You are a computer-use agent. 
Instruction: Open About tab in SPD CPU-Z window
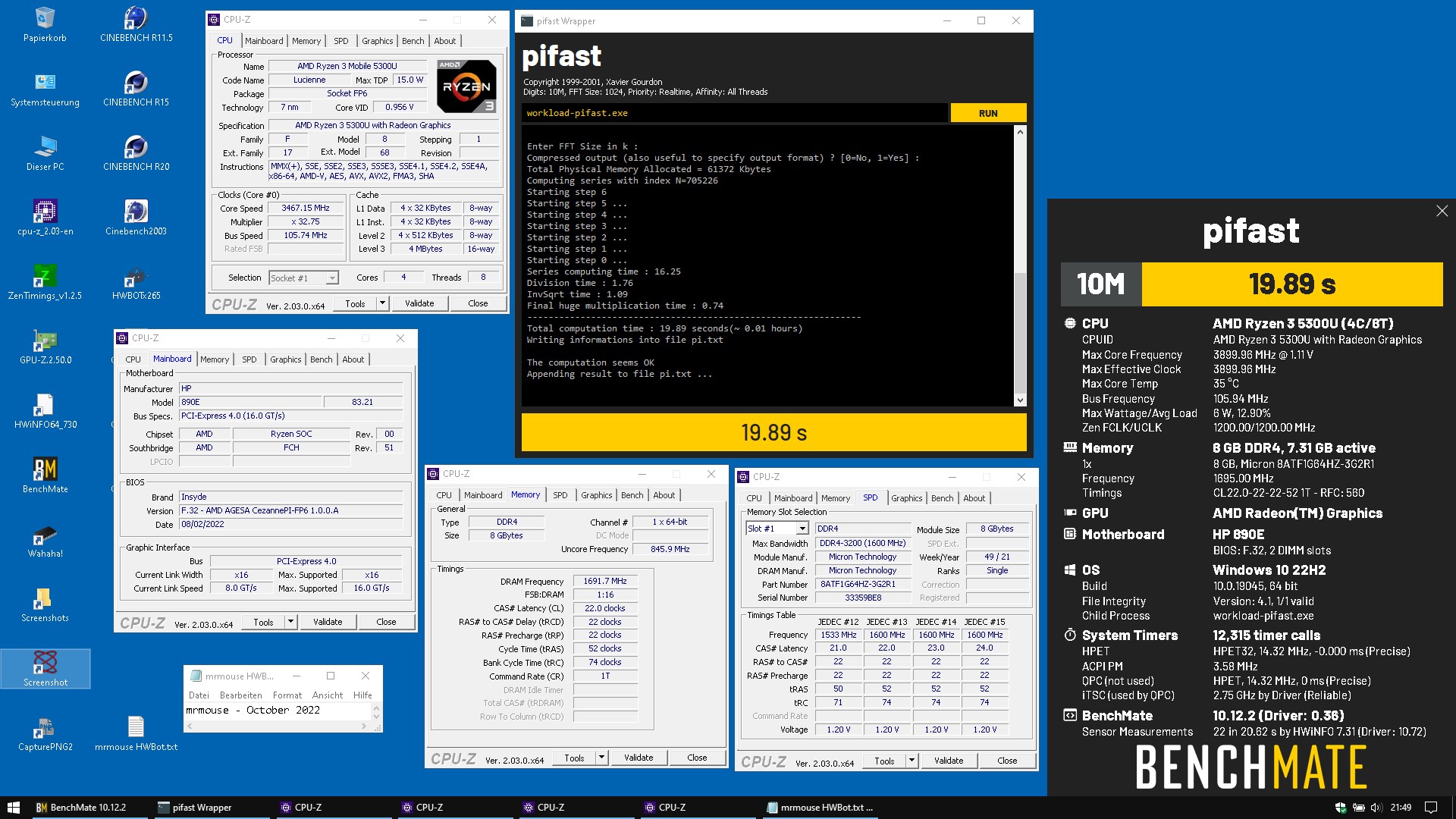click(974, 498)
